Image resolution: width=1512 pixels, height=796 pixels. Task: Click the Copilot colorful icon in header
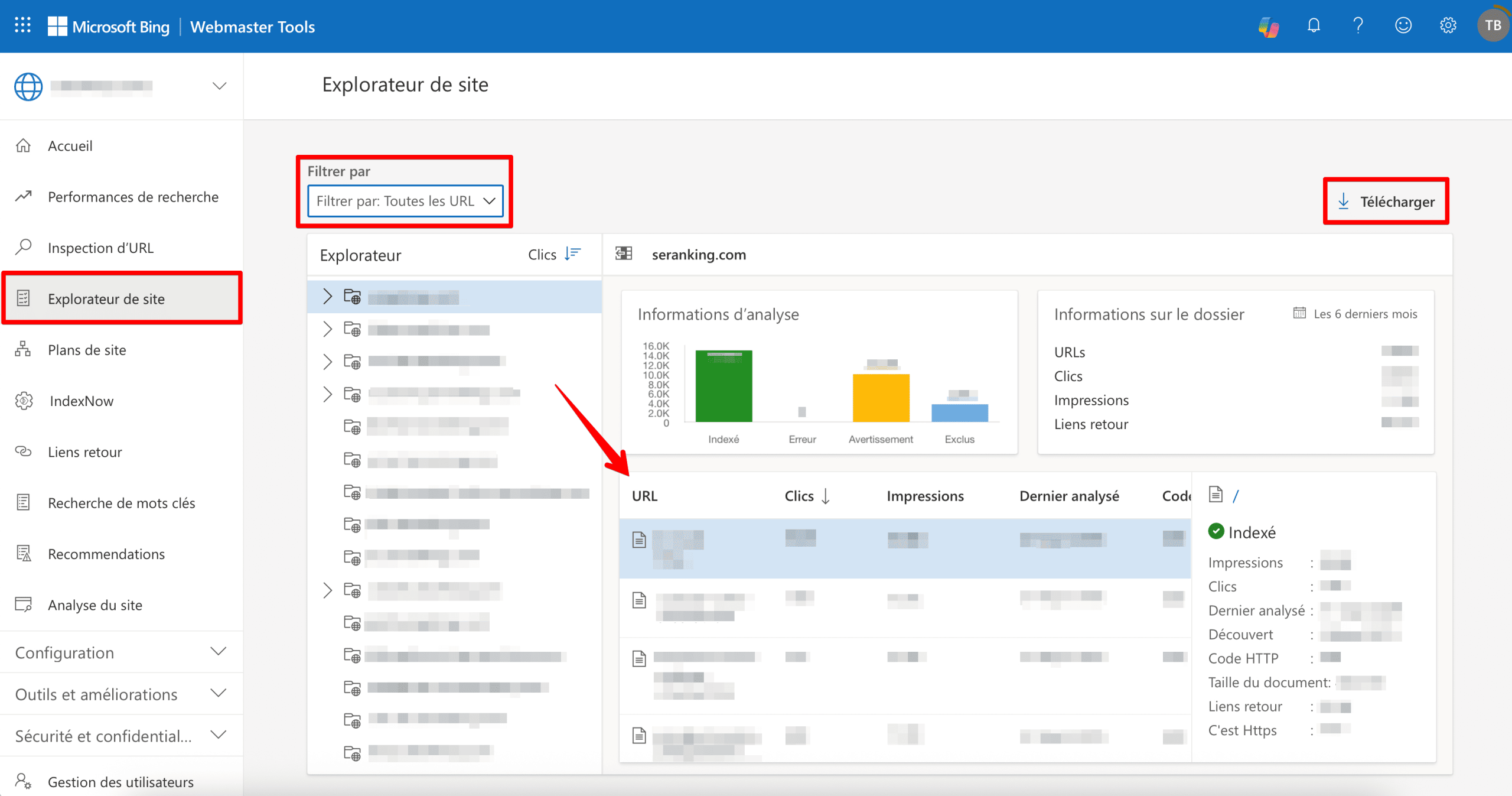click(x=1269, y=26)
